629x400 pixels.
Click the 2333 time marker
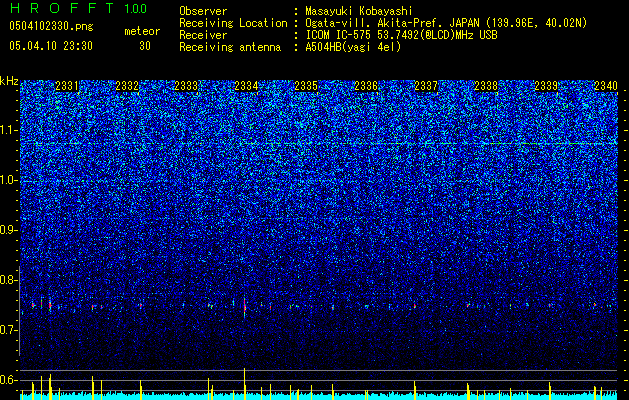186,86
